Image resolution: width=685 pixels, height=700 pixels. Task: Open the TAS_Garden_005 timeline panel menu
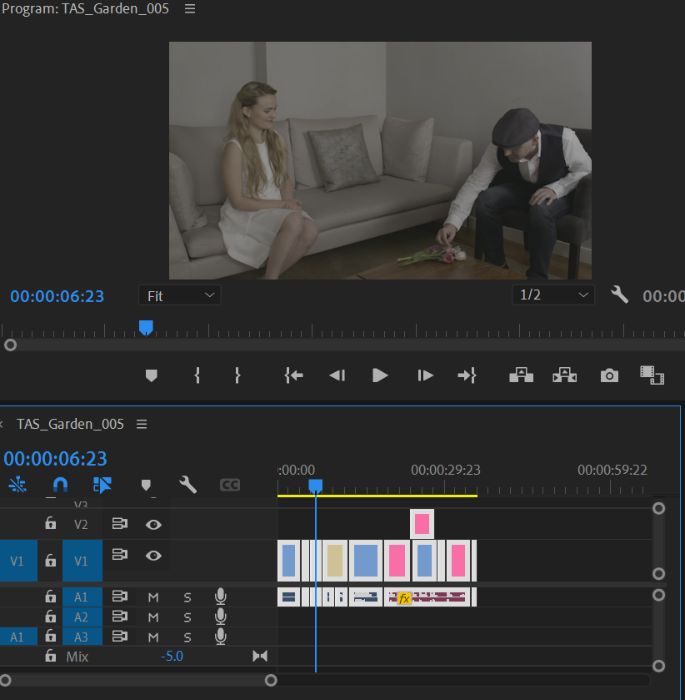(x=142, y=424)
